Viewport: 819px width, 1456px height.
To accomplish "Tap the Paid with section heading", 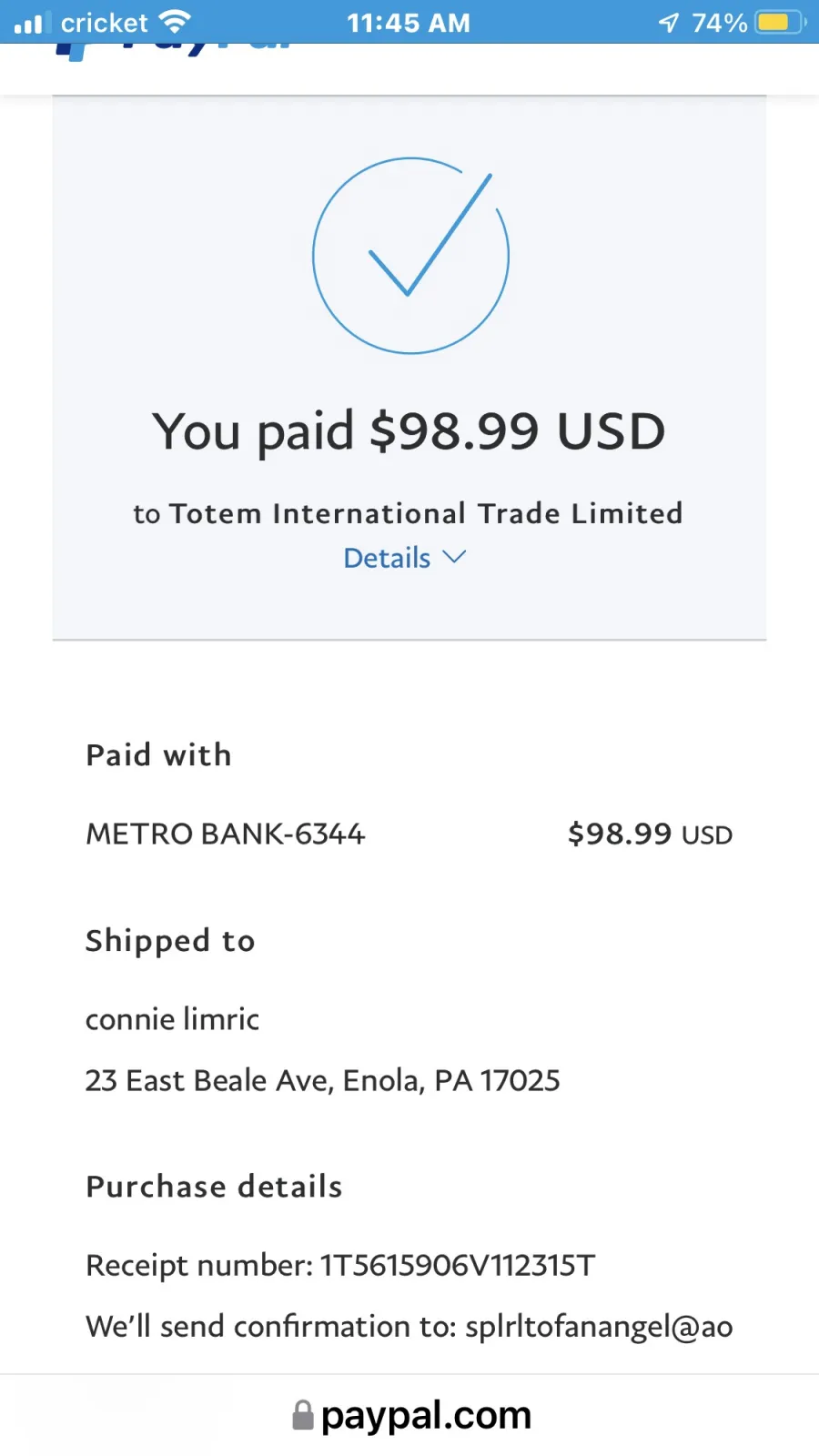I will [159, 754].
